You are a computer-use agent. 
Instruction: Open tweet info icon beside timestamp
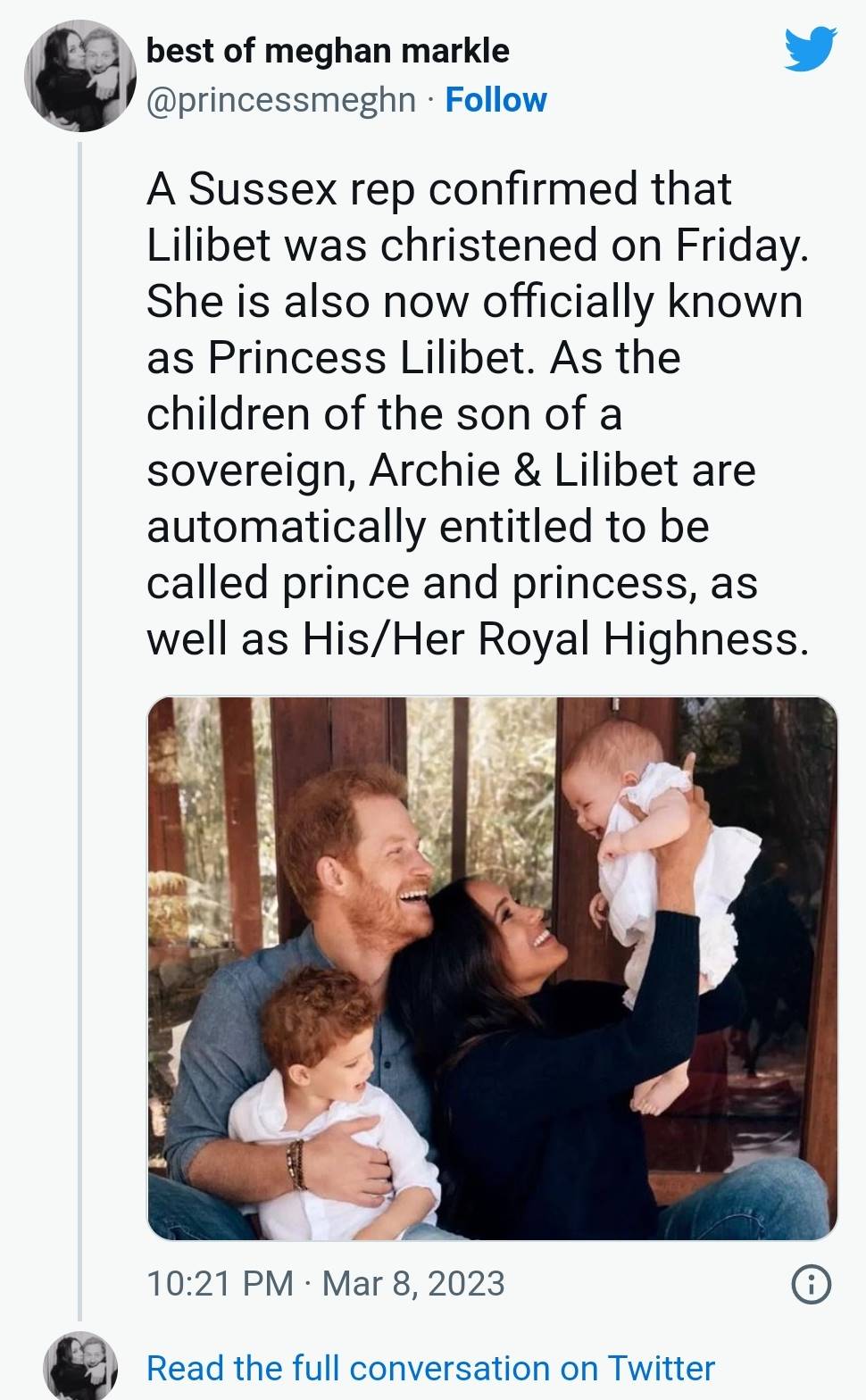(811, 1285)
